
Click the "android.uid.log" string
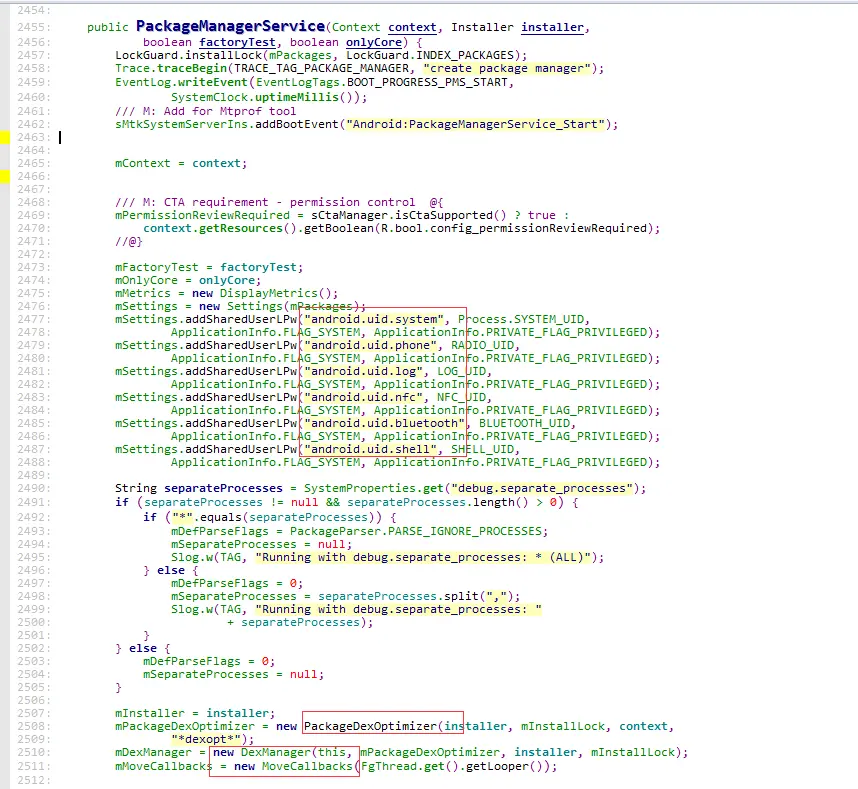363,372
